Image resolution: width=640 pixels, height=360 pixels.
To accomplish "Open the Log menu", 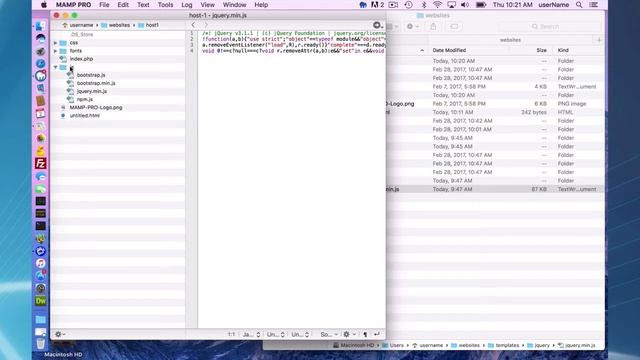I will point(187,5).
